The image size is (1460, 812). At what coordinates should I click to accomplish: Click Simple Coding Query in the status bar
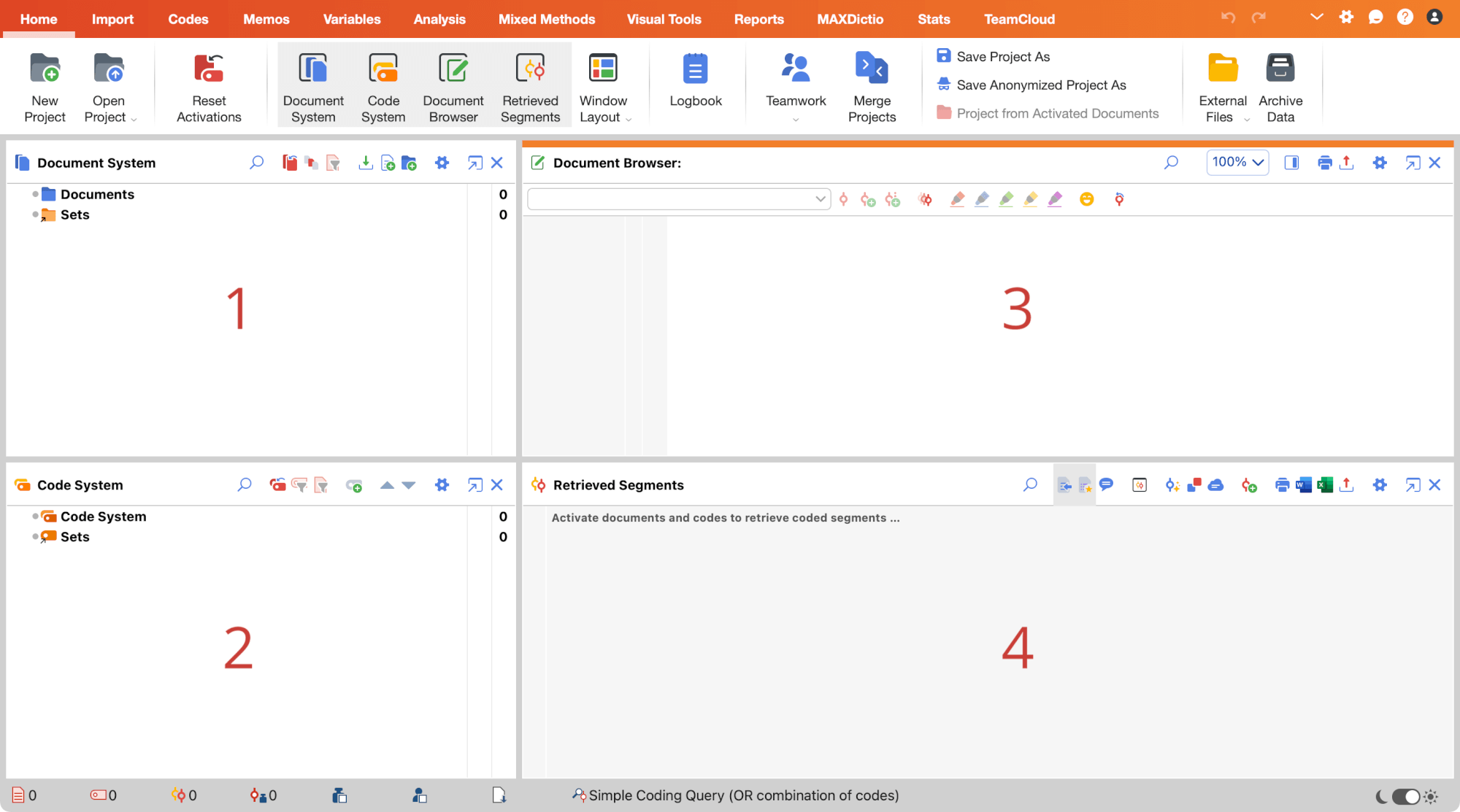tap(739, 795)
